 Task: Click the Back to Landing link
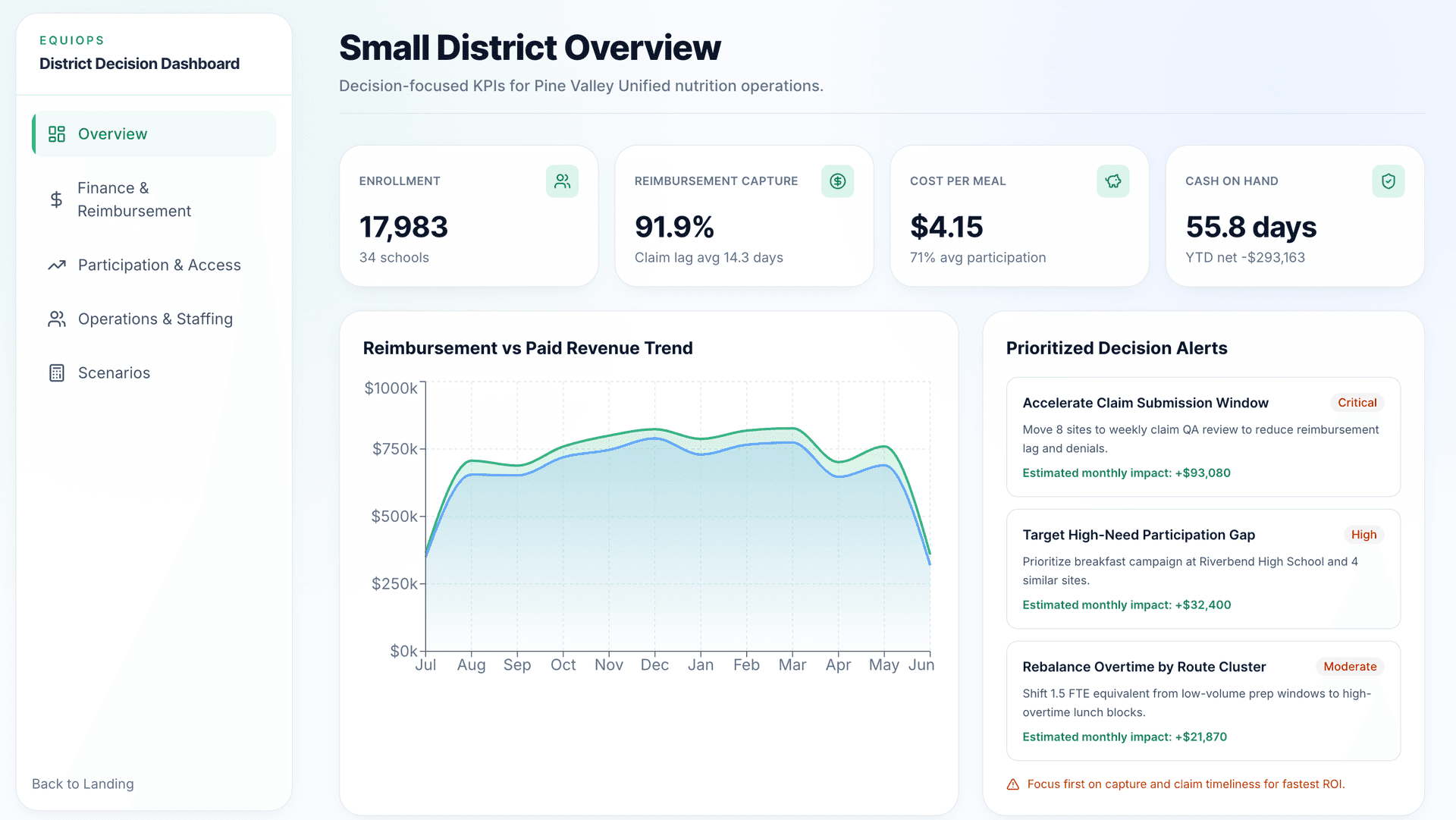point(82,784)
